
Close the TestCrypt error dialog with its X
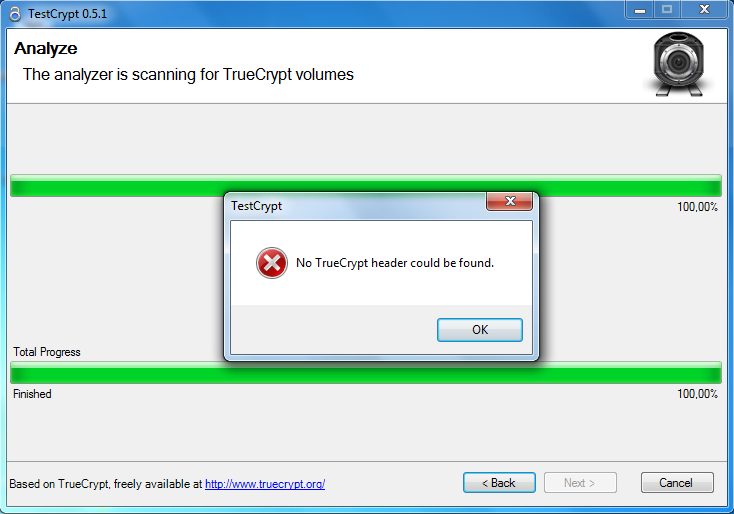(x=509, y=201)
